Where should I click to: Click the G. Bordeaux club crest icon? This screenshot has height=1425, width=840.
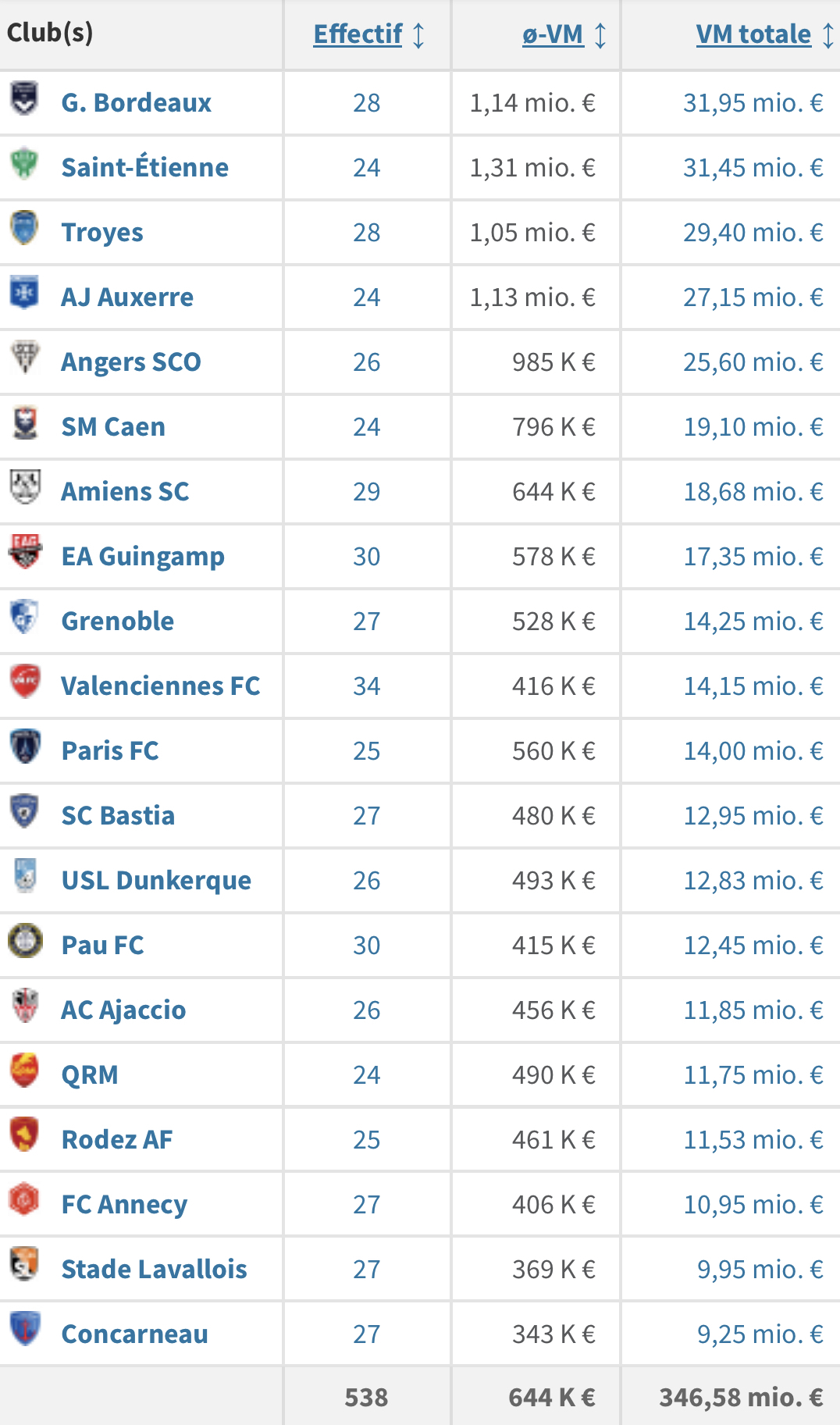click(25, 99)
